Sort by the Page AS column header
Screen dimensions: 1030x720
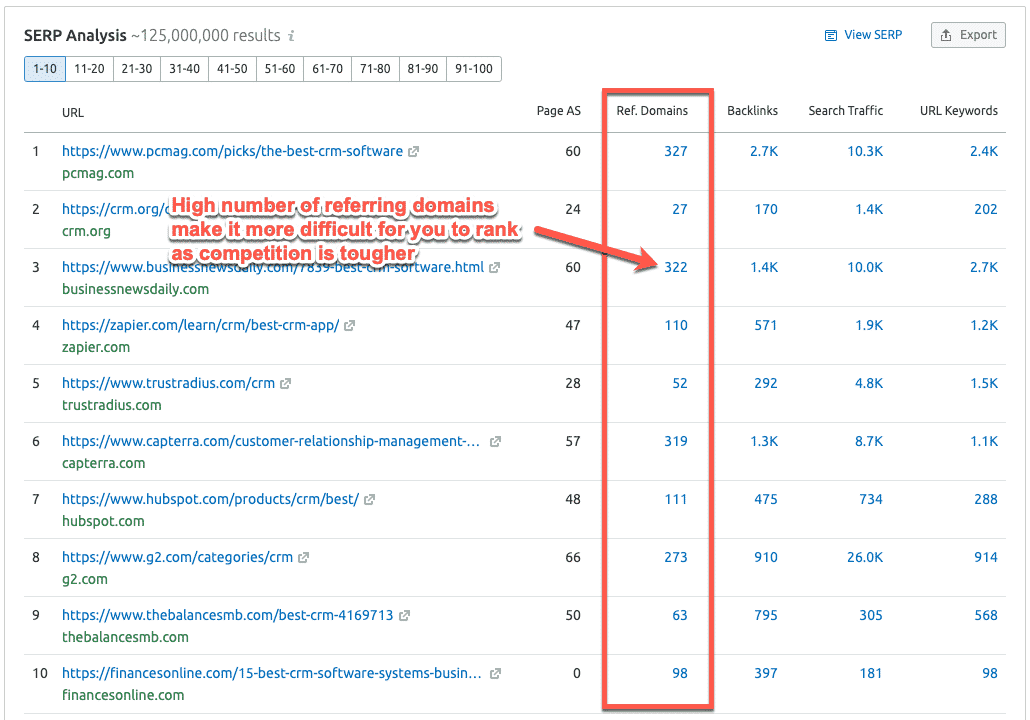(558, 111)
